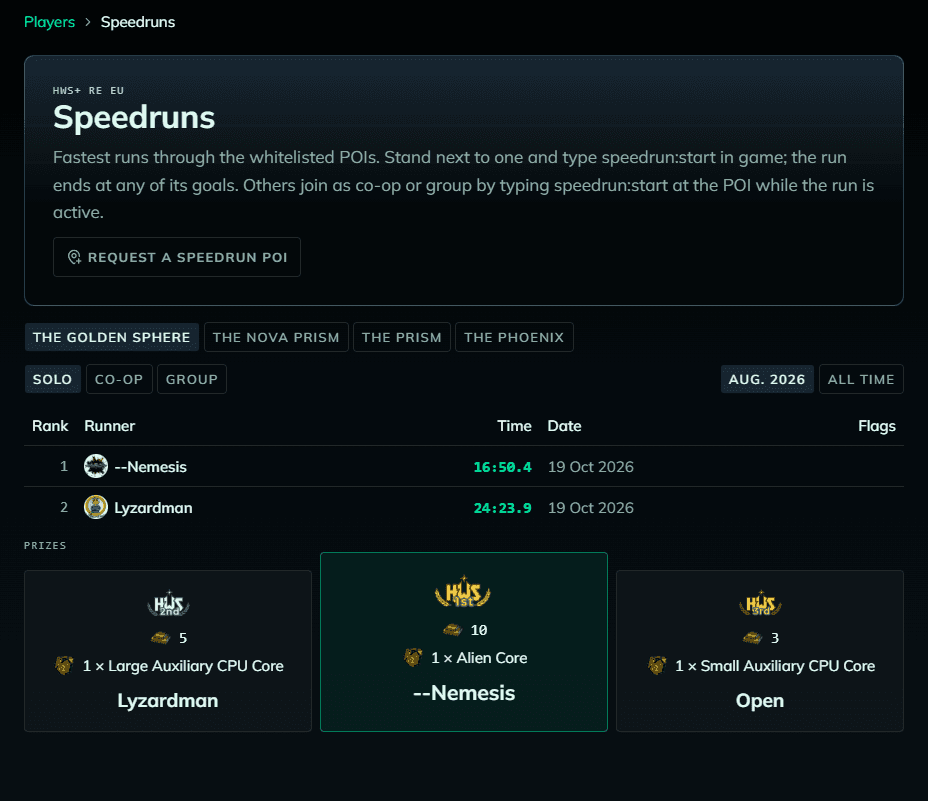Click the Runner column header
The width and height of the screenshot is (928, 801).
(x=109, y=426)
